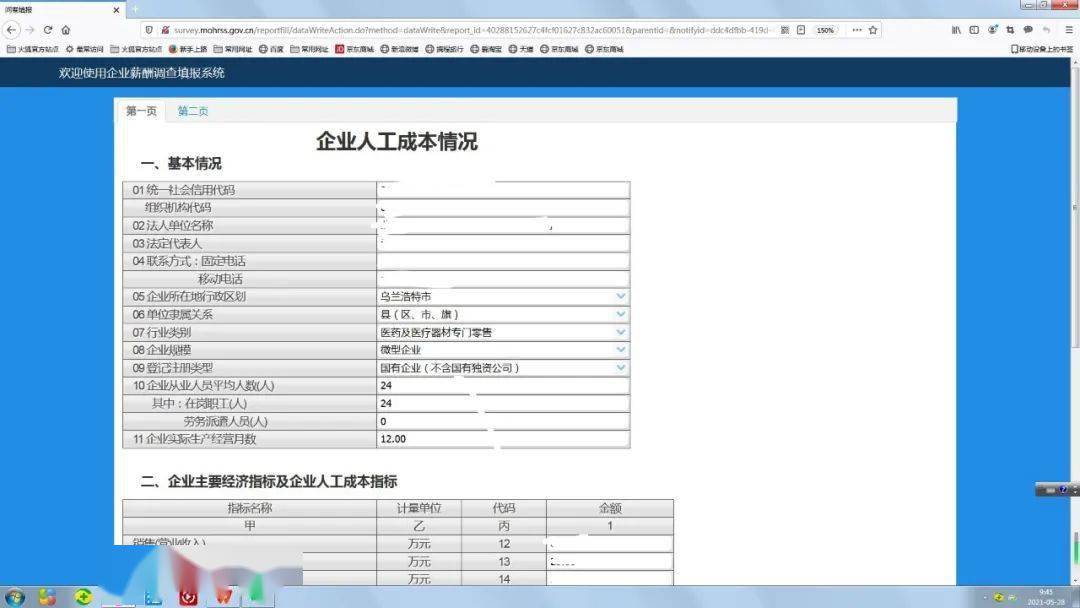Close the current browser tab
The image size is (1080, 608).
[116, 10]
